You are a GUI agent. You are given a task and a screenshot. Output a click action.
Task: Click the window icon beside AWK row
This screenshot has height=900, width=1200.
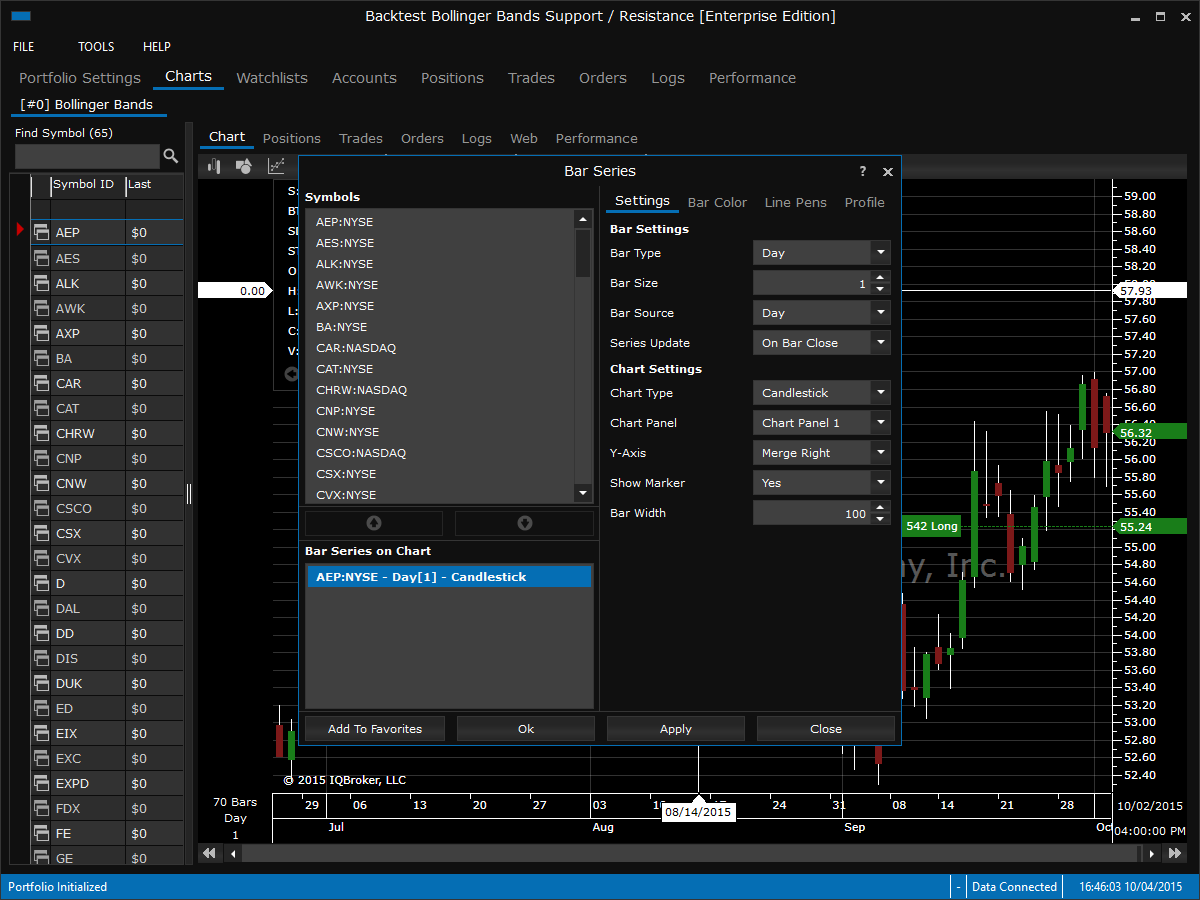tap(41, 308)
